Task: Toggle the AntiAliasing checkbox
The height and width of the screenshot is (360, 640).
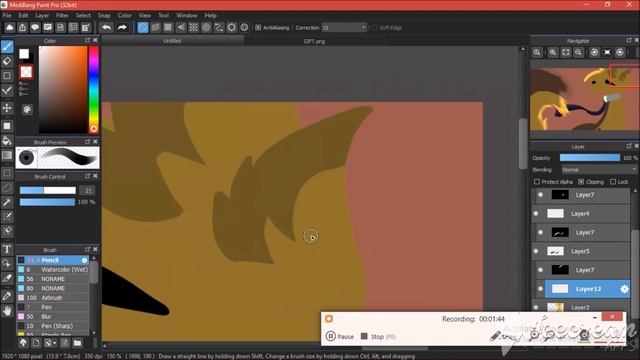Action: pyautogui.click(x=258, y=28)
